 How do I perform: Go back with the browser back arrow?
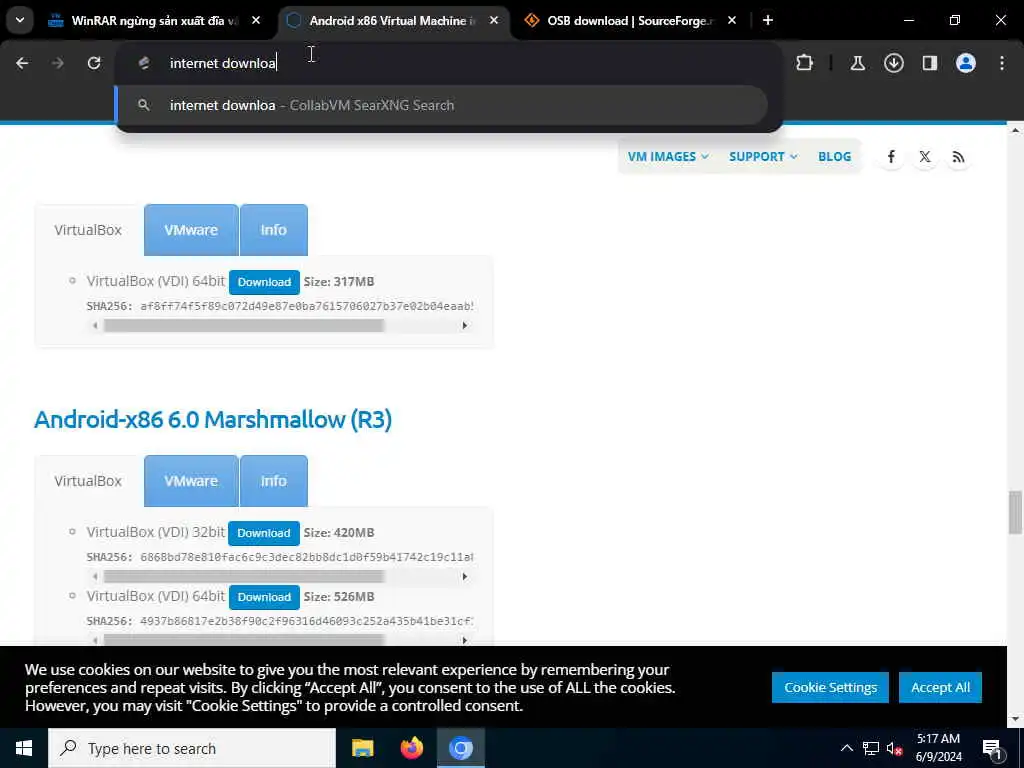coord(22,63)
